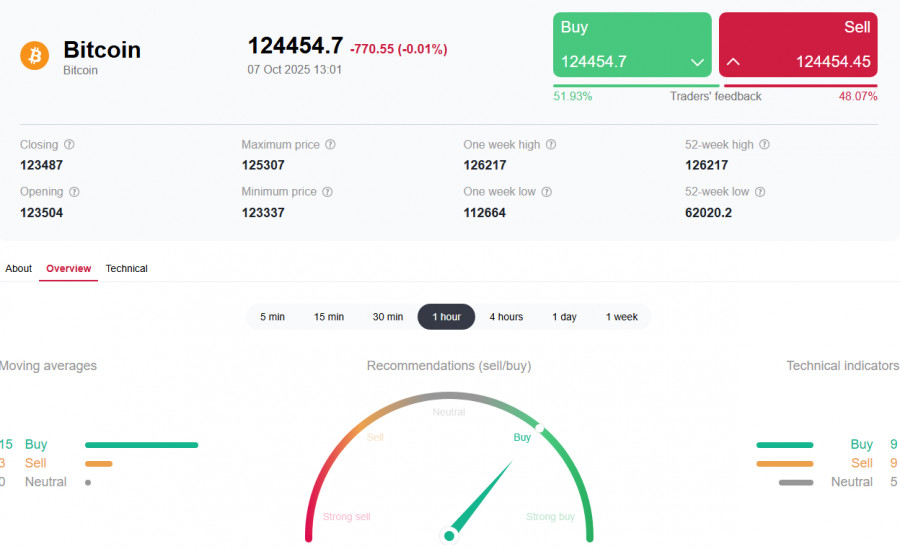The image size is (900, 549).
Task: Click the Recommendations (sell/buy) heading
Action: (x=449, y=366)
